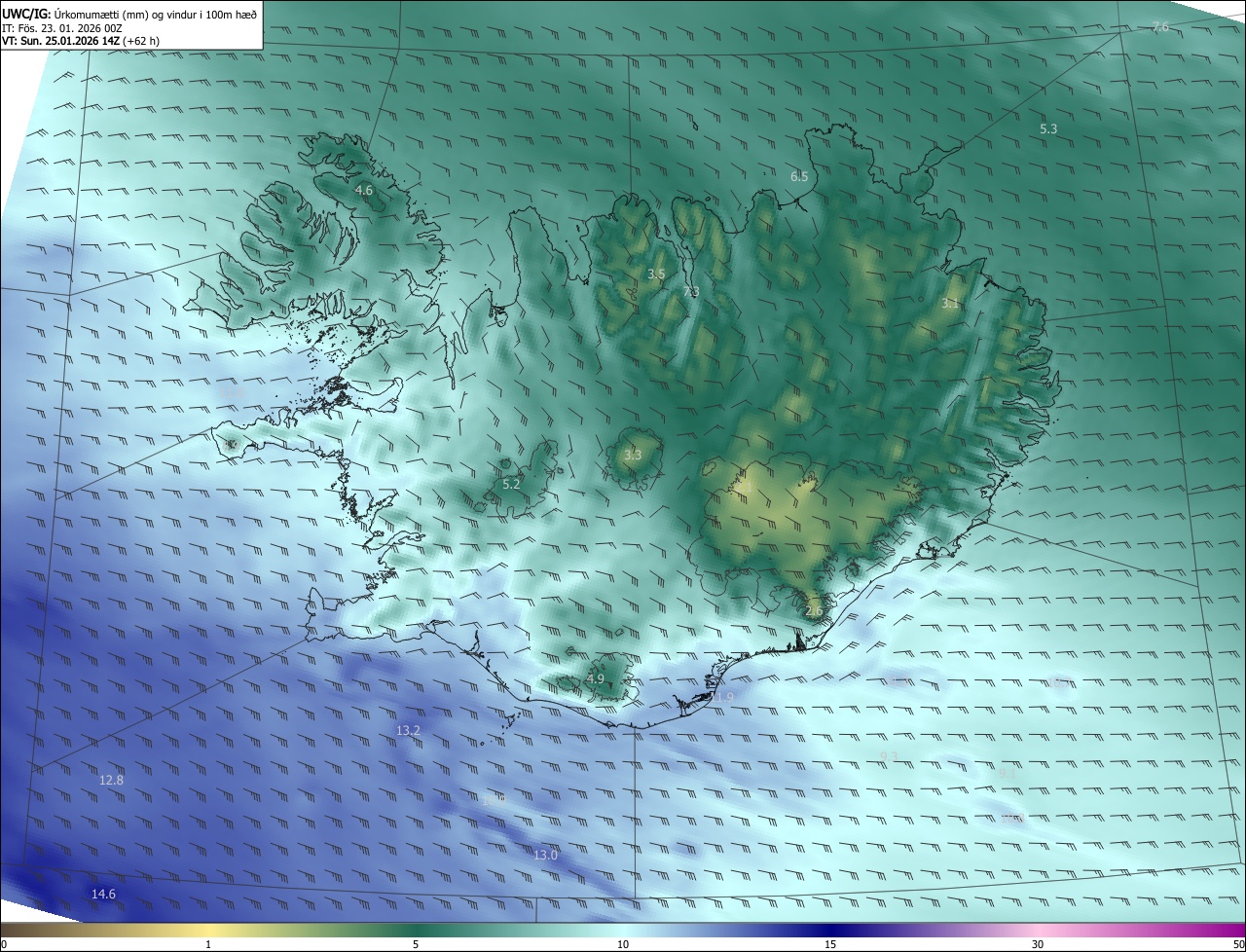Click the 7.6 value label on the map

(1159, 26)
